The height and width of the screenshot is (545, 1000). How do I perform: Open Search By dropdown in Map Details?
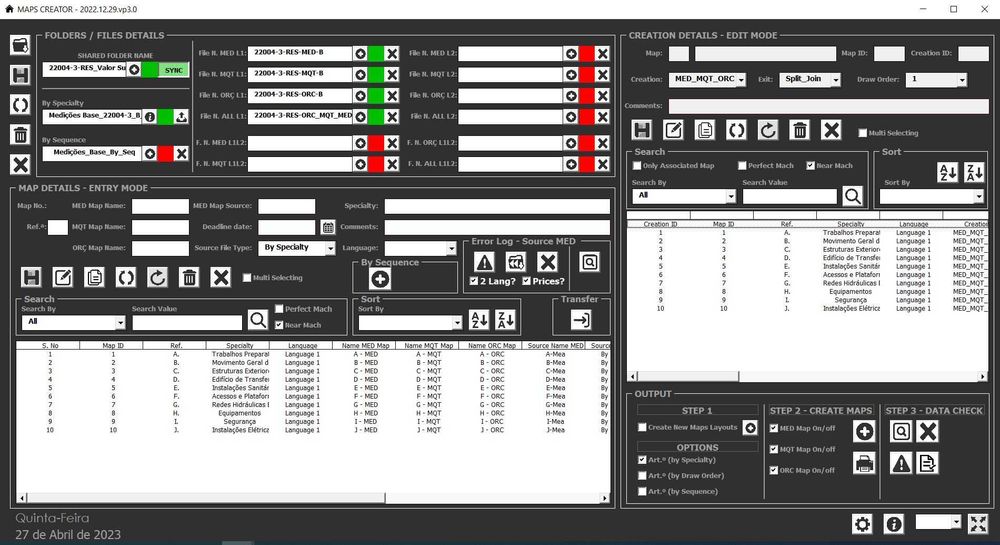120,323
